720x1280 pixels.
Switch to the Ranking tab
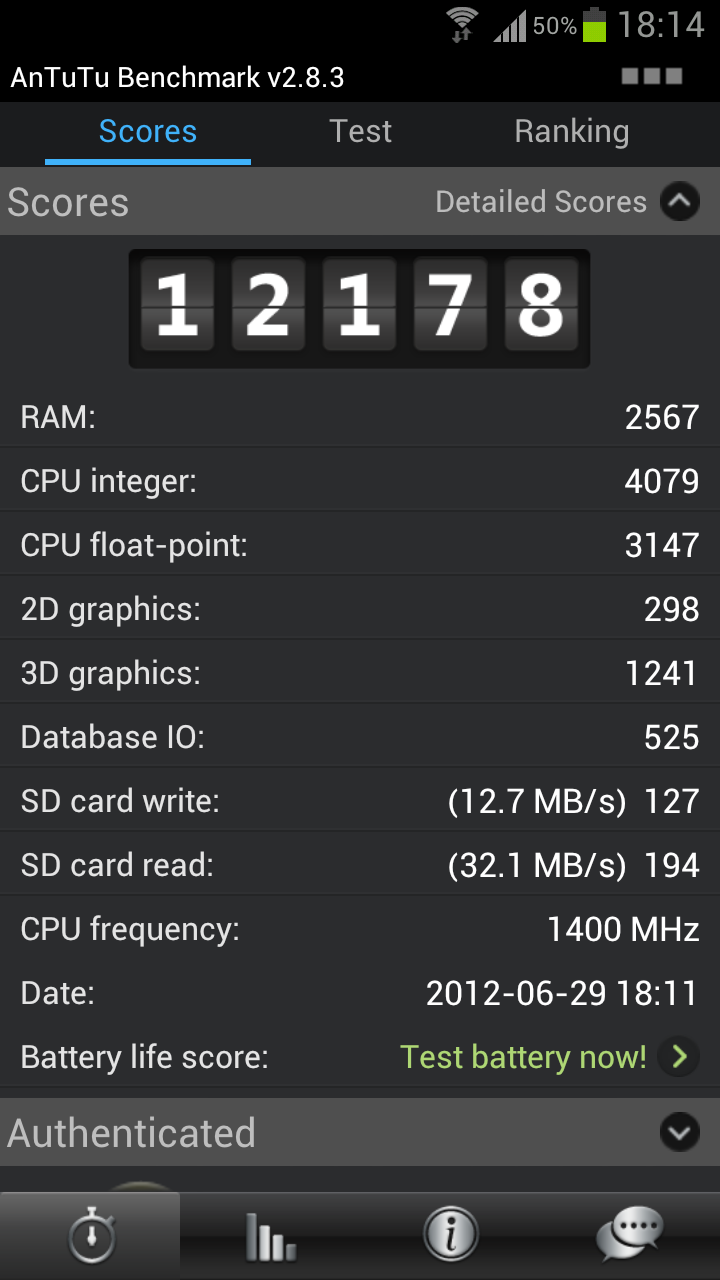coord(572,131)
